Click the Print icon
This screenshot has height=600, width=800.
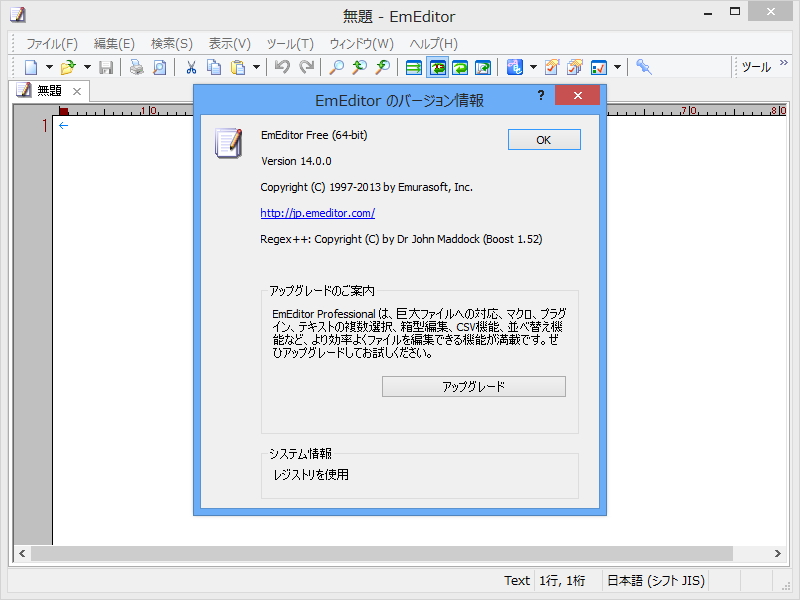coord(134,67)
